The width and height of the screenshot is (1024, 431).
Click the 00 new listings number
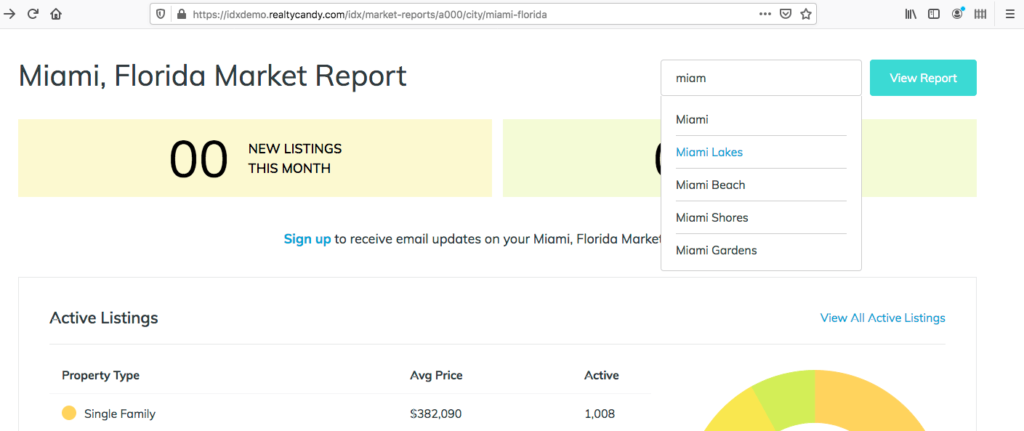199,158
